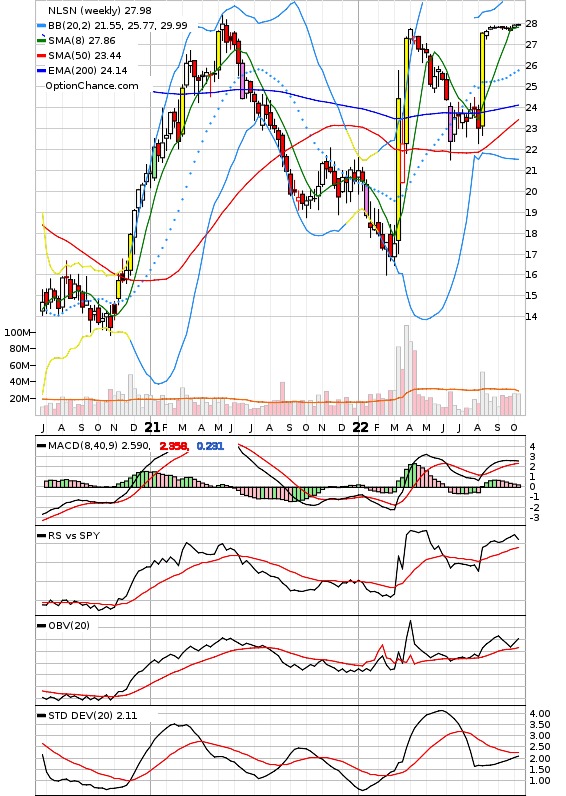Screen dimensions: 566x796
Task: Click the SMA(50) 23.44 legend entry
Action: (x=85, y=55)
